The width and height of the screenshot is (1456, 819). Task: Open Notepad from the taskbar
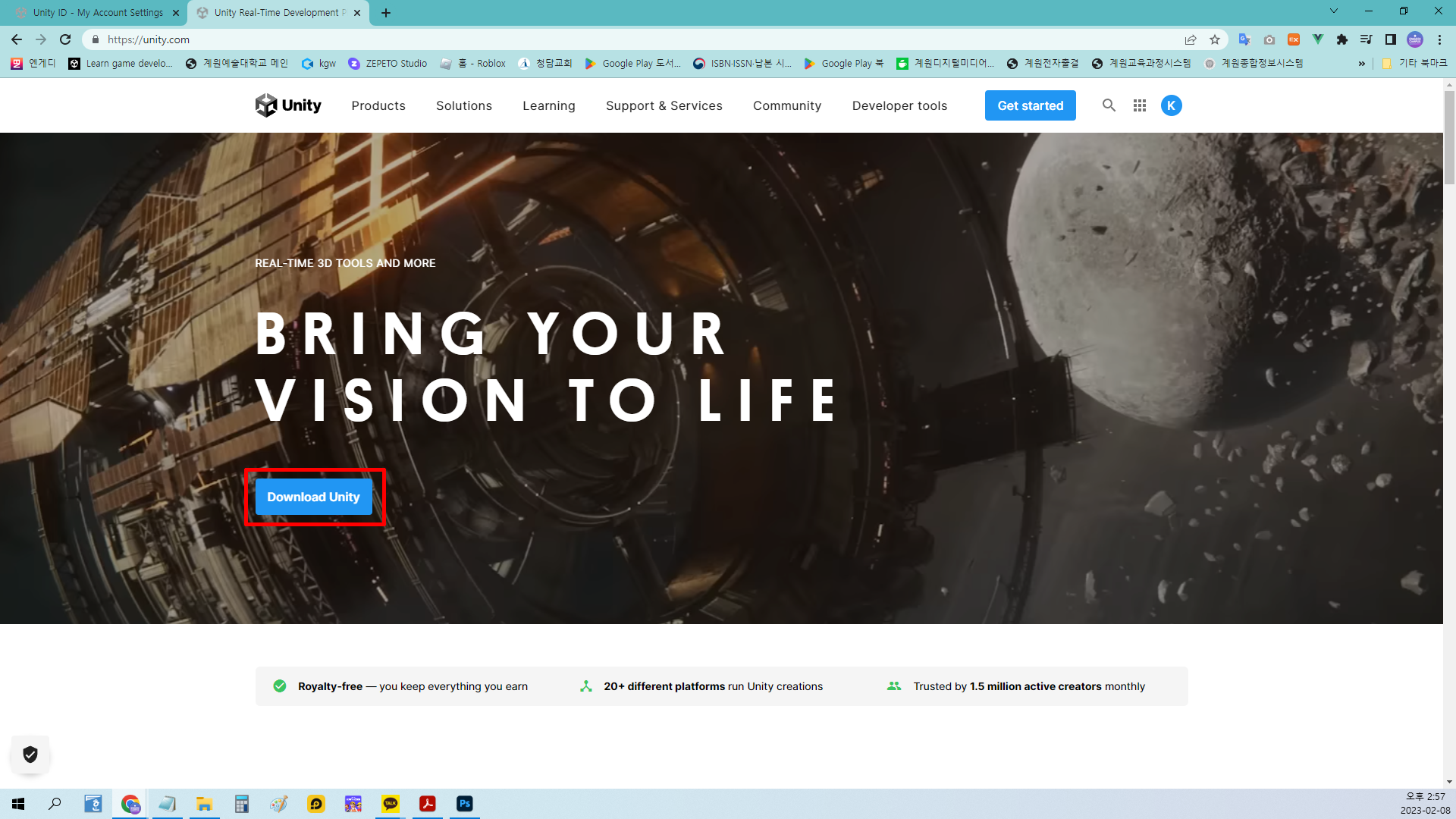pos(168,803)
